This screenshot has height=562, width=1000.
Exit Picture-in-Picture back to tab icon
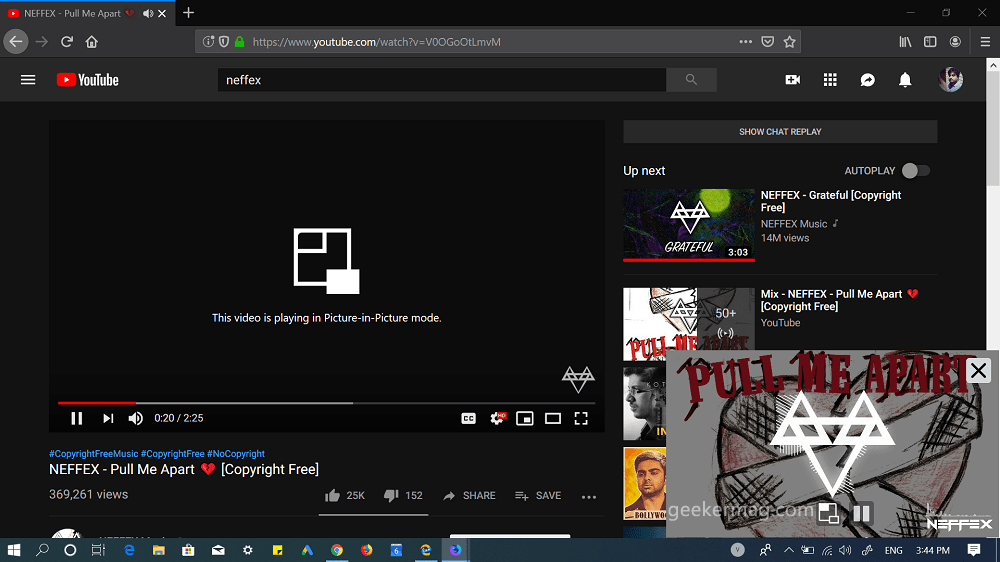[828, 514]
